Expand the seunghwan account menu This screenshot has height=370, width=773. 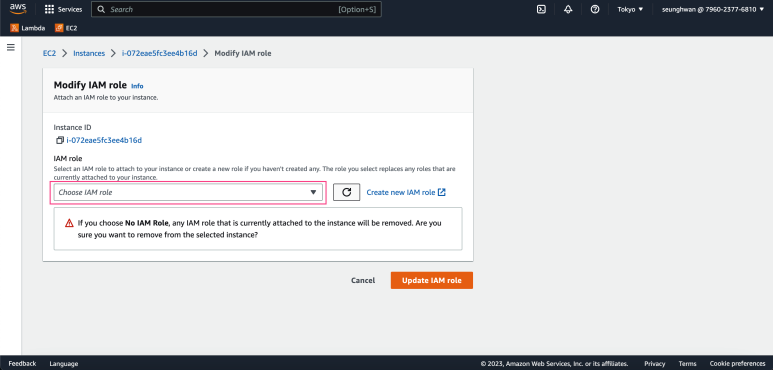point(712,9)
